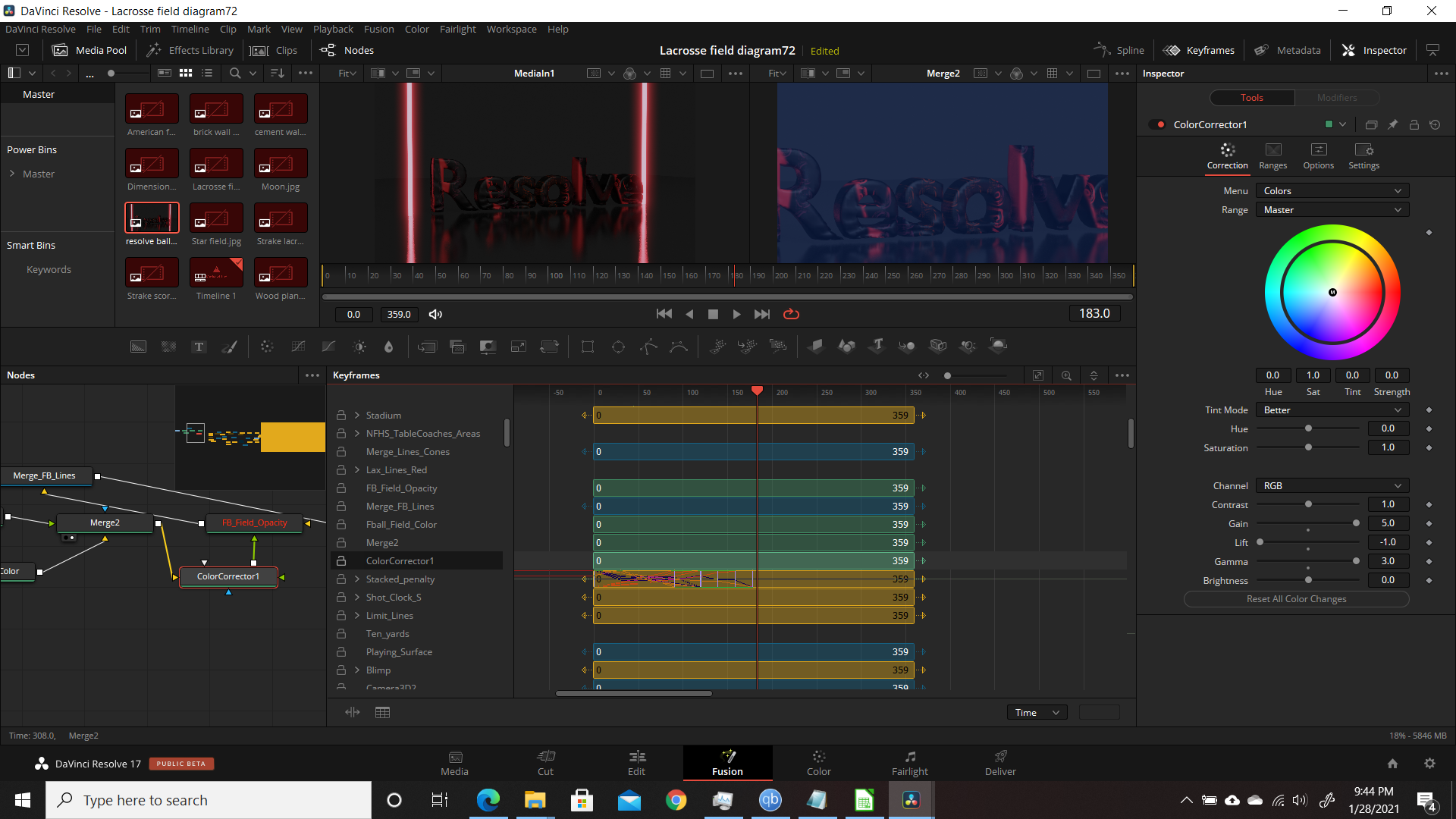Toggle the Spline editor panel
1456x819 pixels.
(1119, 50)
